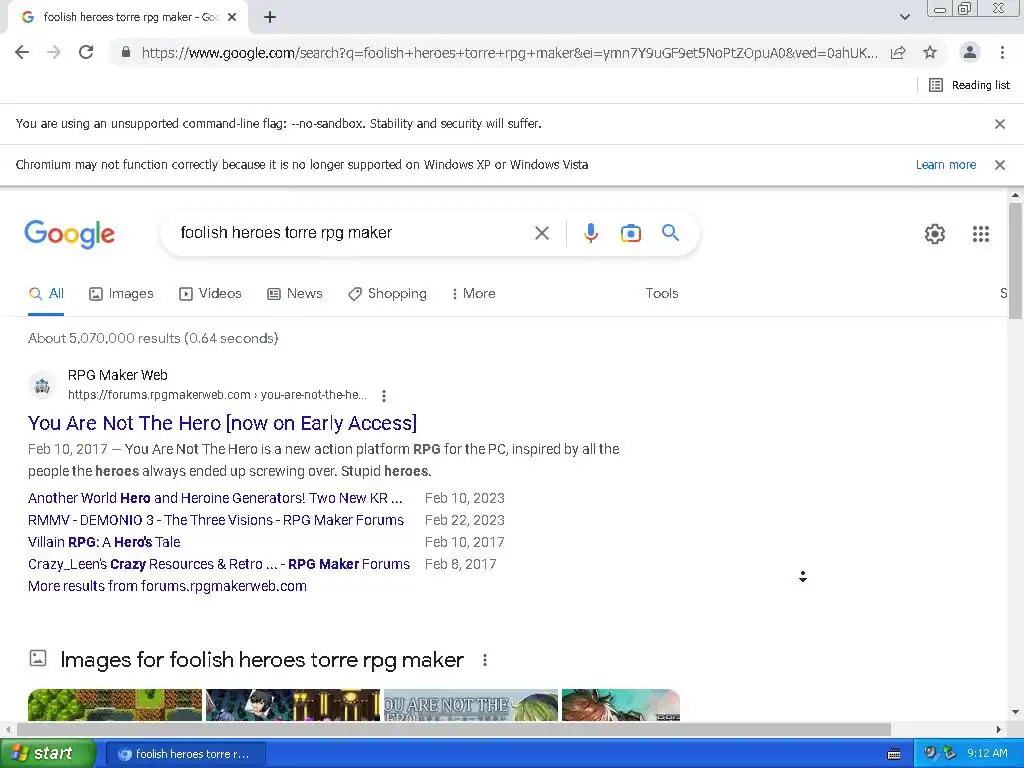Open Villain RPG: A Hero's Tale link
The width and height of the screenshot is (1024, 768).
(104, 542)
